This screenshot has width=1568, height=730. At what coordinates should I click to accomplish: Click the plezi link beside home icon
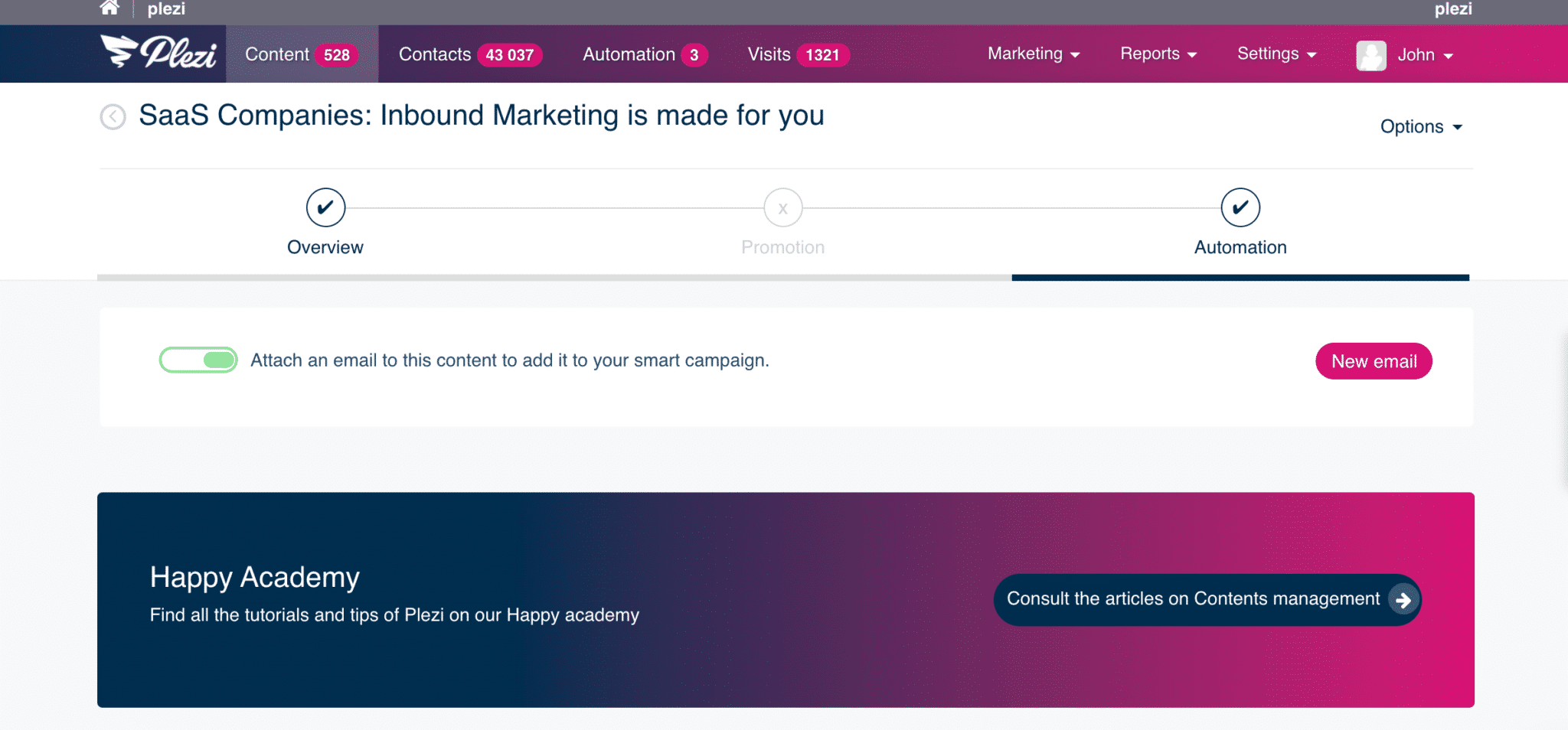pyautogui.click(x=166, y=9)
